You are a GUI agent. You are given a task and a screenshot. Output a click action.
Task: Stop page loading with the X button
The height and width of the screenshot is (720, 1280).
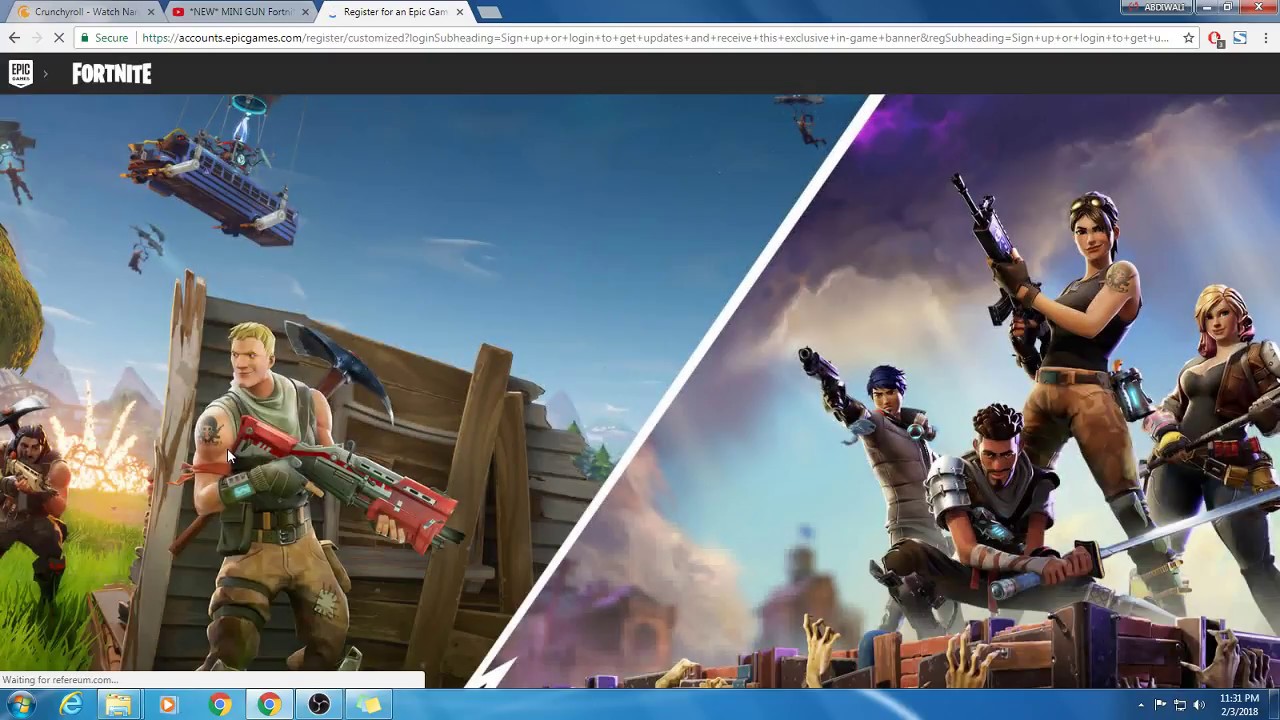point(59,38)
